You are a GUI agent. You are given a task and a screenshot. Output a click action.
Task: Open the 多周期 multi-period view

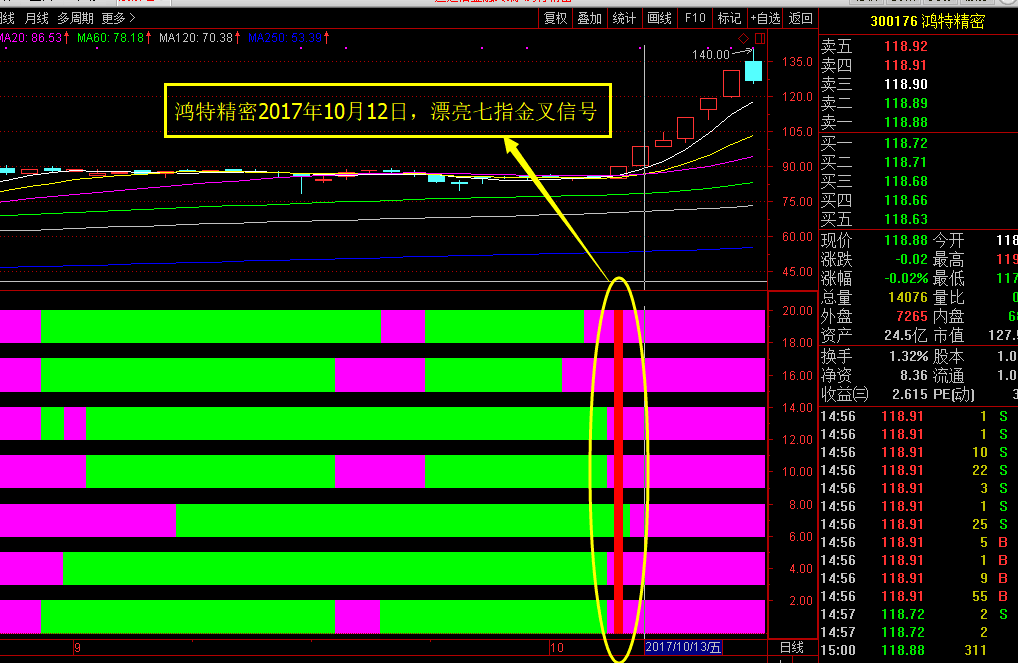tap(75, 18)
